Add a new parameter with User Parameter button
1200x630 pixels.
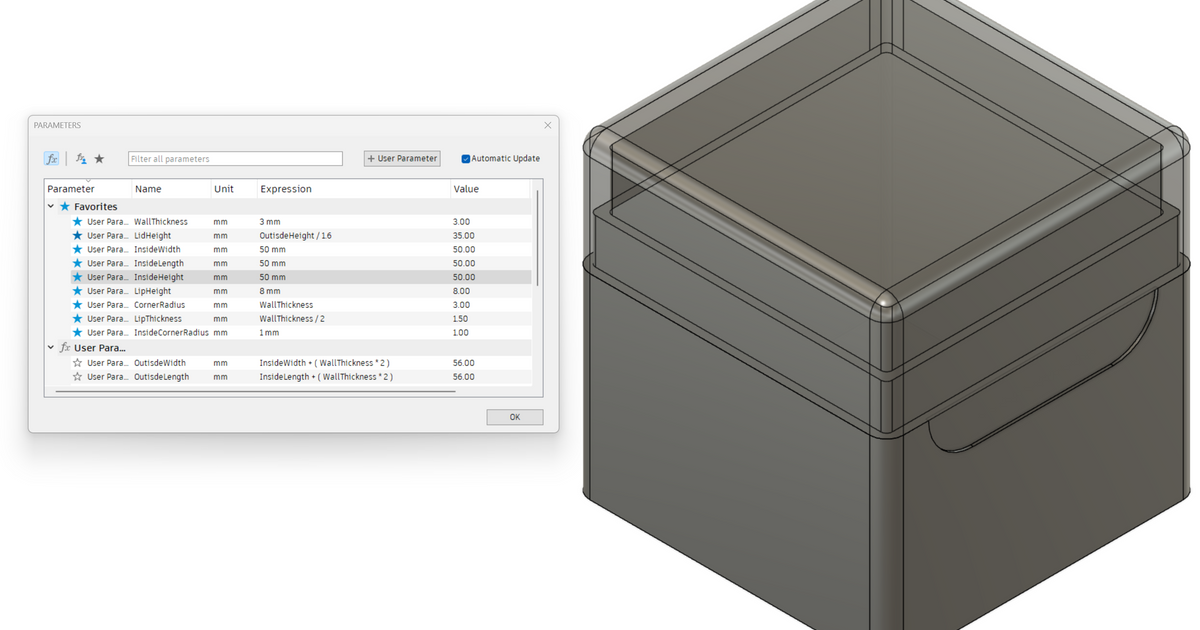pyautogui.click(x=401, y=158)
